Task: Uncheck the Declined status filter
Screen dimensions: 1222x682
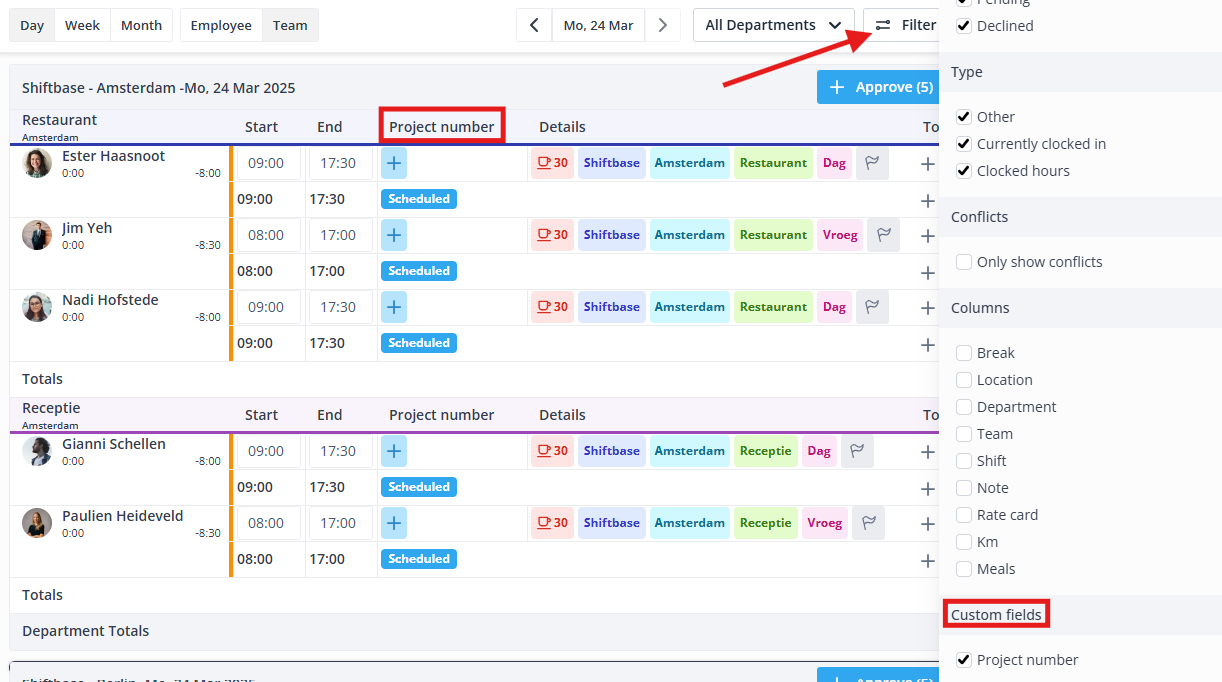Action: pos(963,25)
